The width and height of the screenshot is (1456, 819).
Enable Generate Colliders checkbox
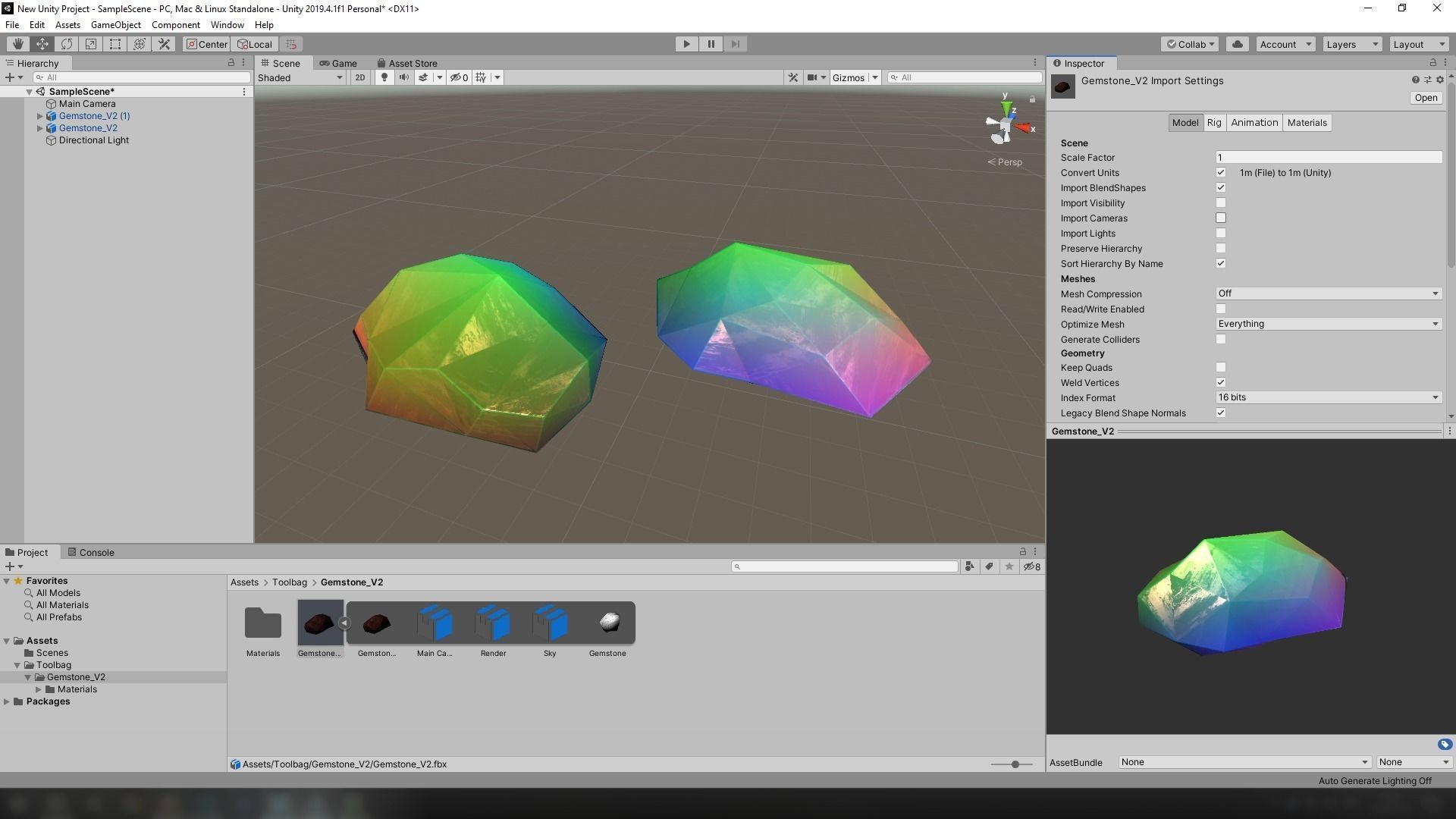click(x=1221, y=340)
